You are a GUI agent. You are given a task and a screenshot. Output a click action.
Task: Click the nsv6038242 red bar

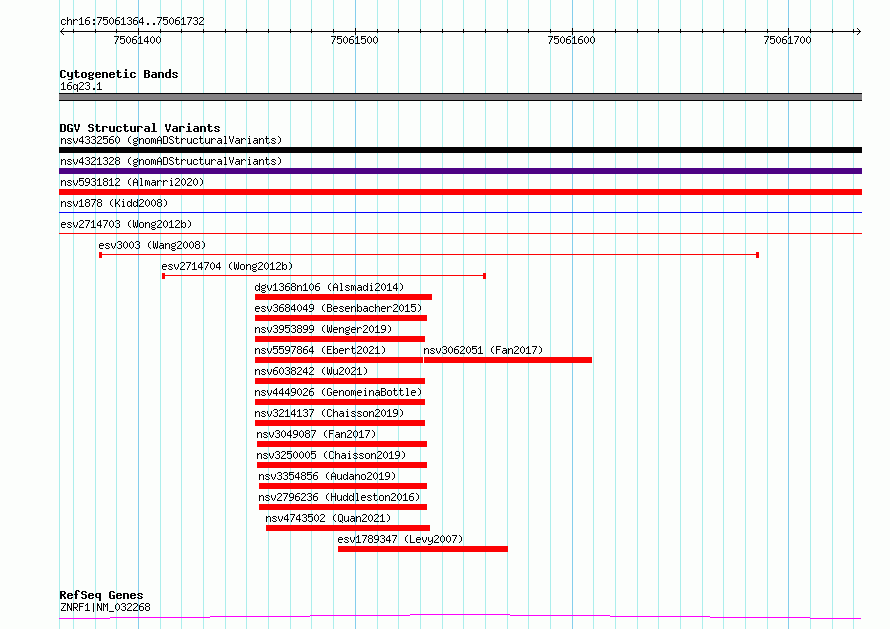pyautogui.click(x=340, y=381)
